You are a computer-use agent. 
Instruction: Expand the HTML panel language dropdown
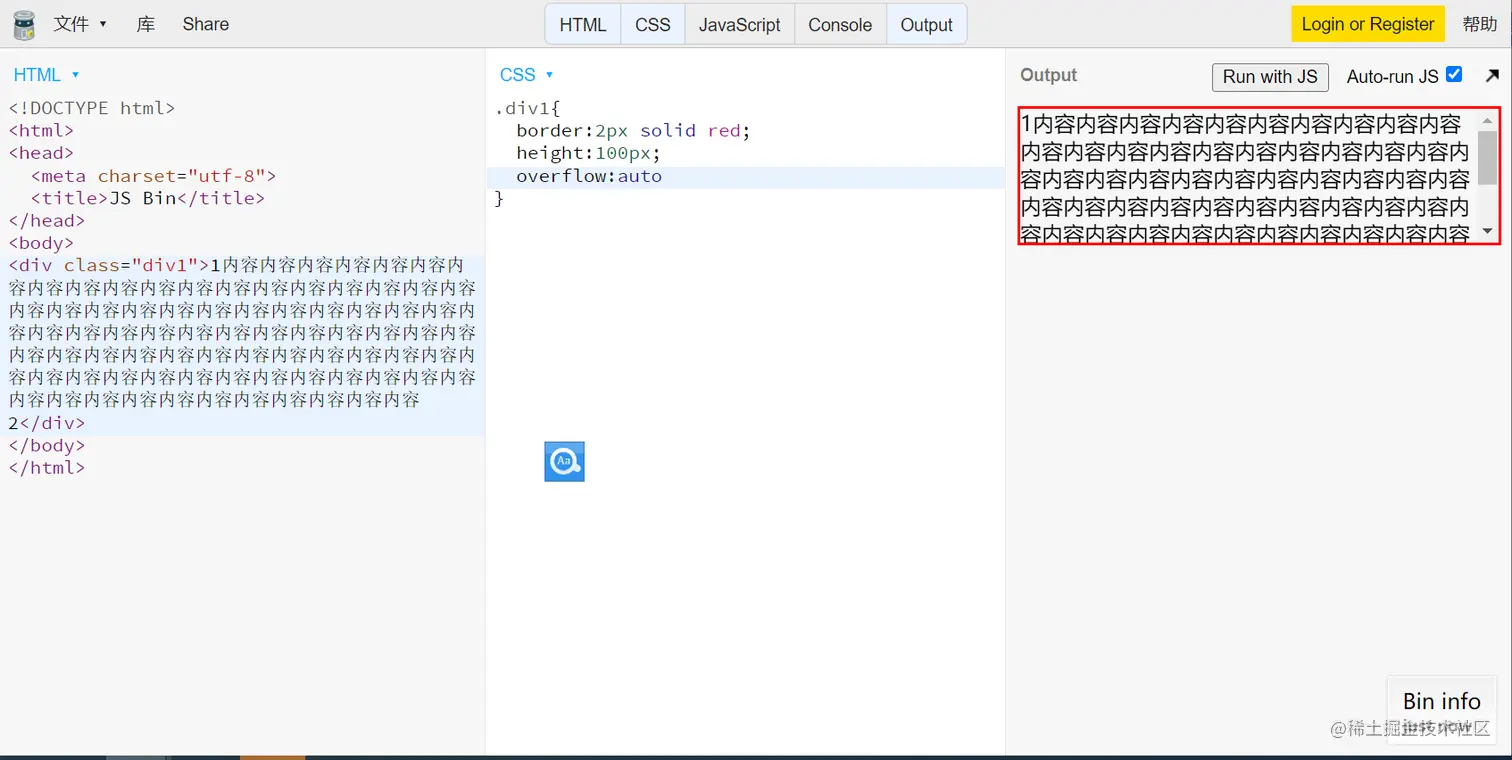pos(46,75)
